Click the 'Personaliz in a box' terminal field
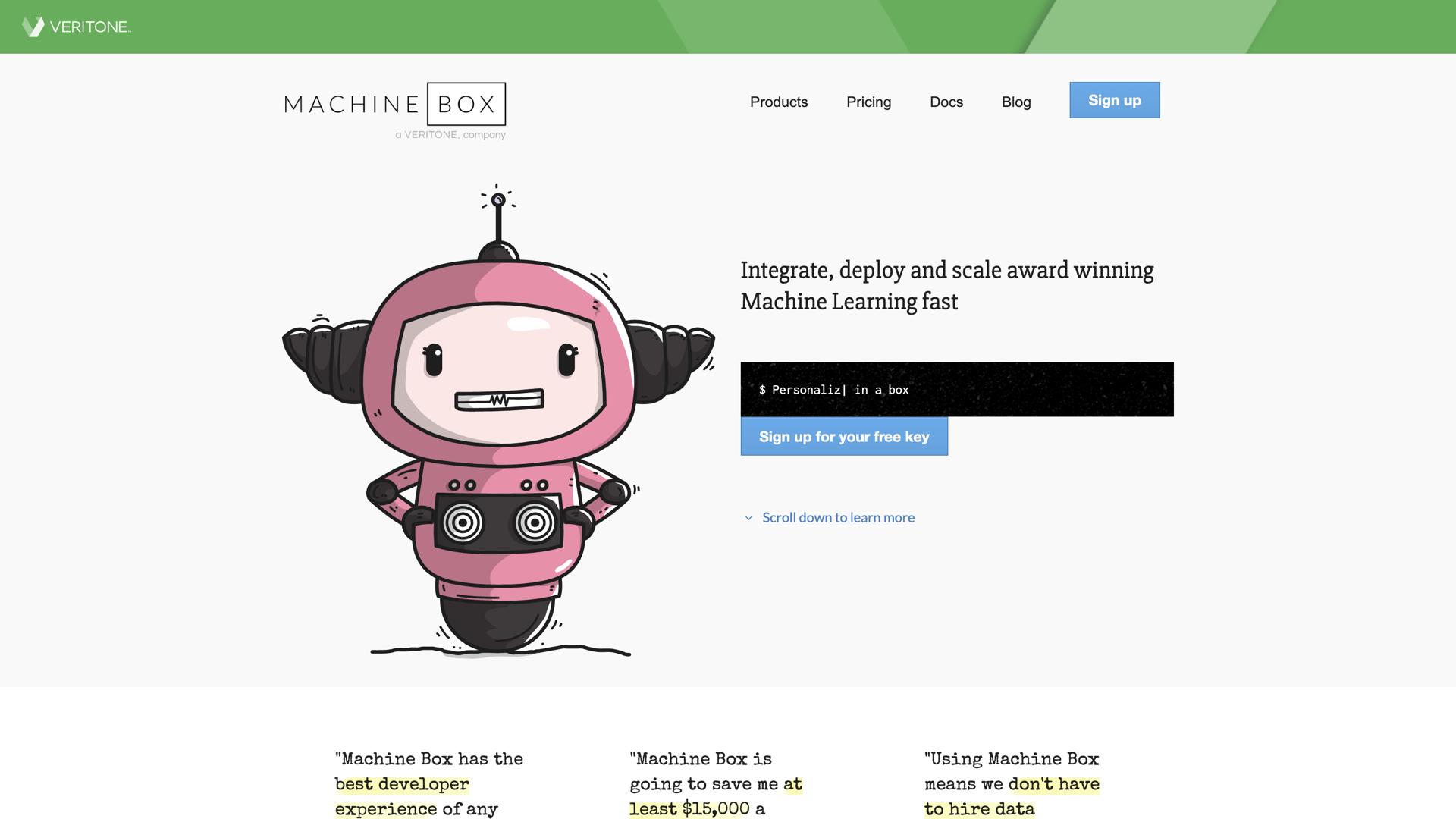The image size is (1456, 819). point(834,389)
